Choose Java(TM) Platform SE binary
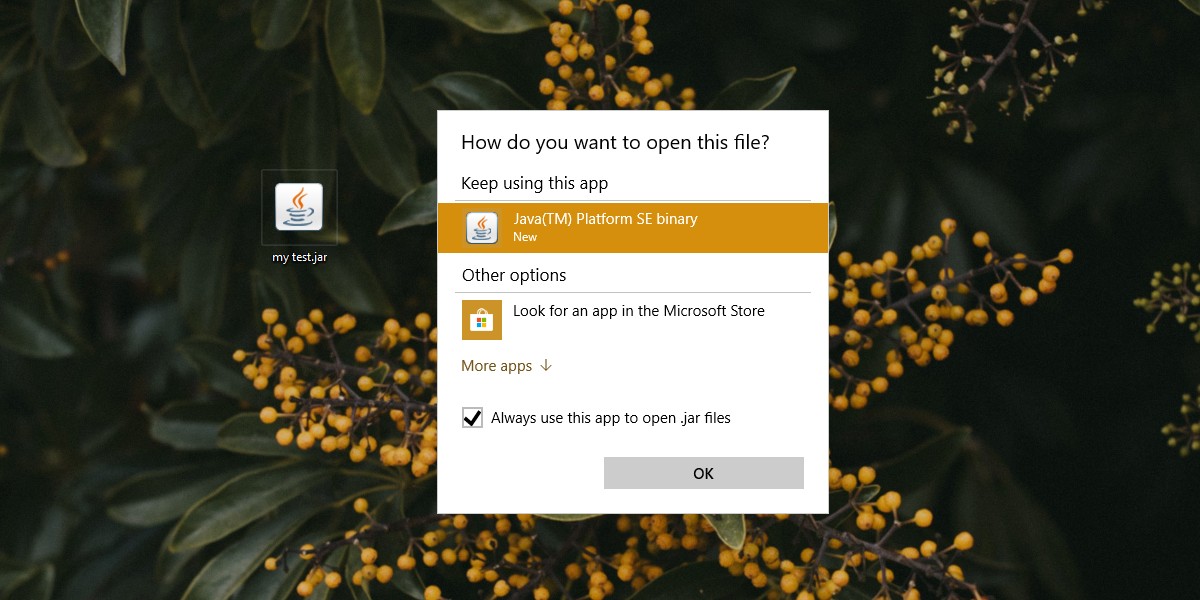The image size is (1200, 600). 633,228
